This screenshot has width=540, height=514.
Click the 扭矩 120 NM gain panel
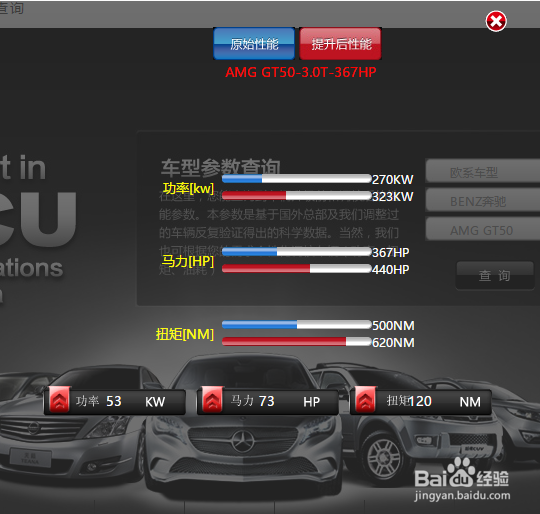[x=420, y=401]
